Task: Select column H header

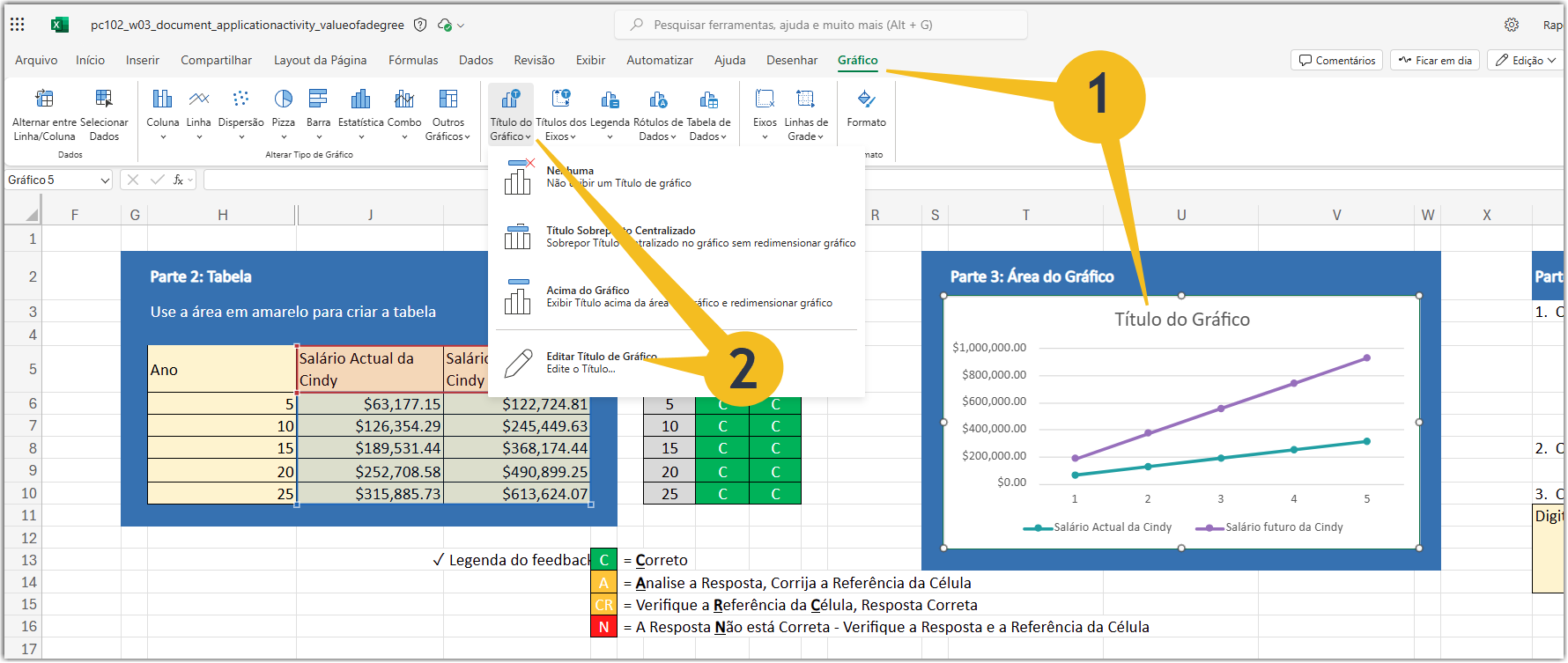Action: point(223,215)
